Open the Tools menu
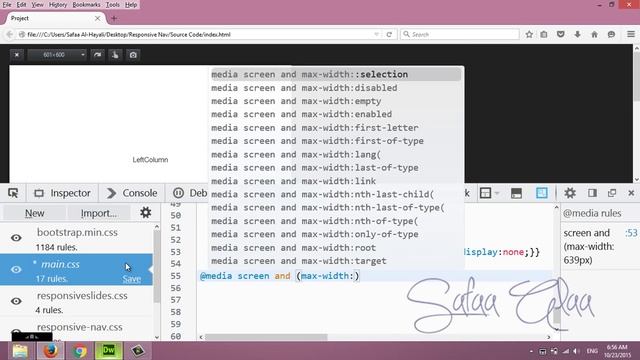 point(112,4)
